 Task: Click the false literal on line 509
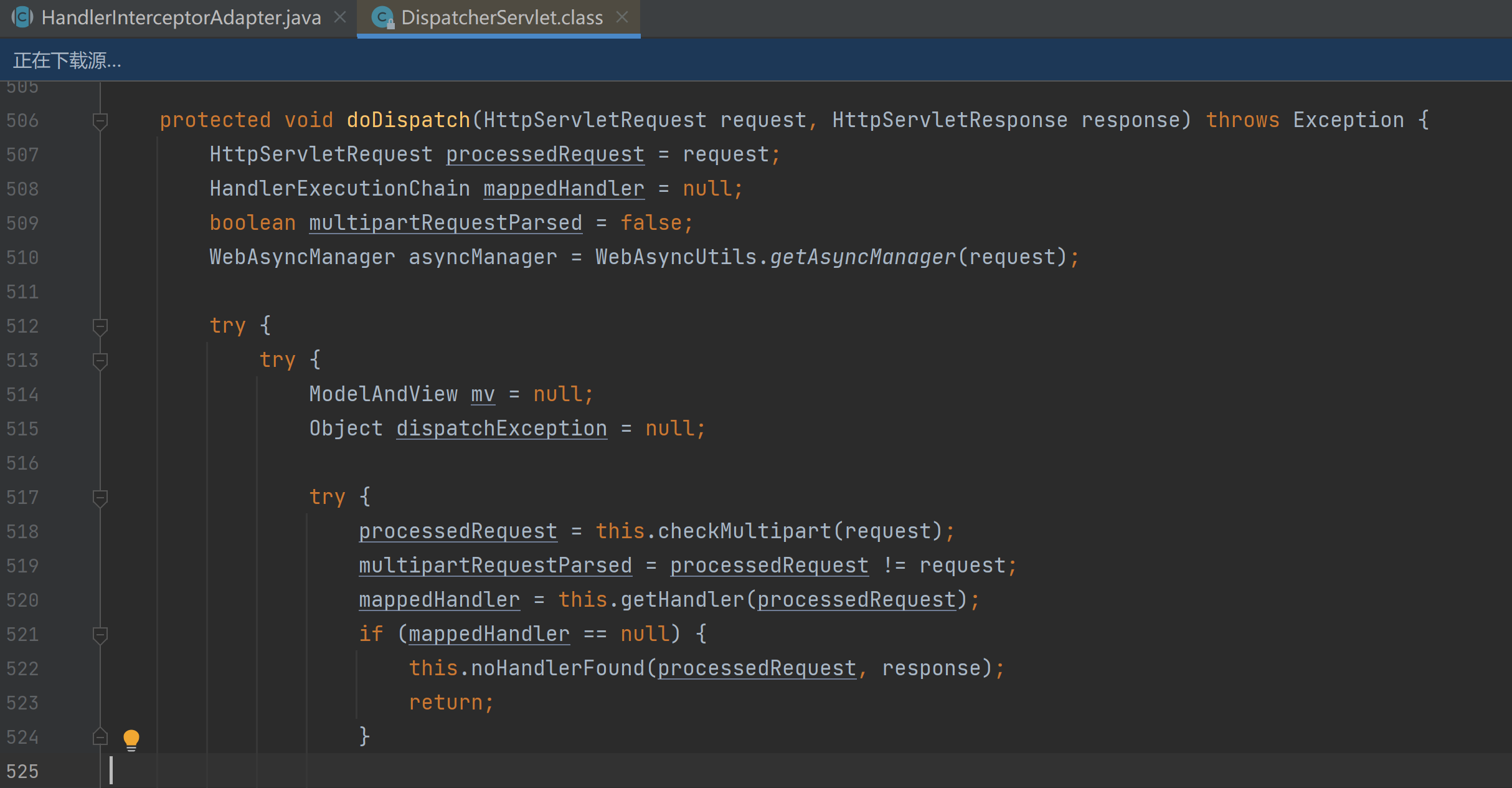[651, 222]
